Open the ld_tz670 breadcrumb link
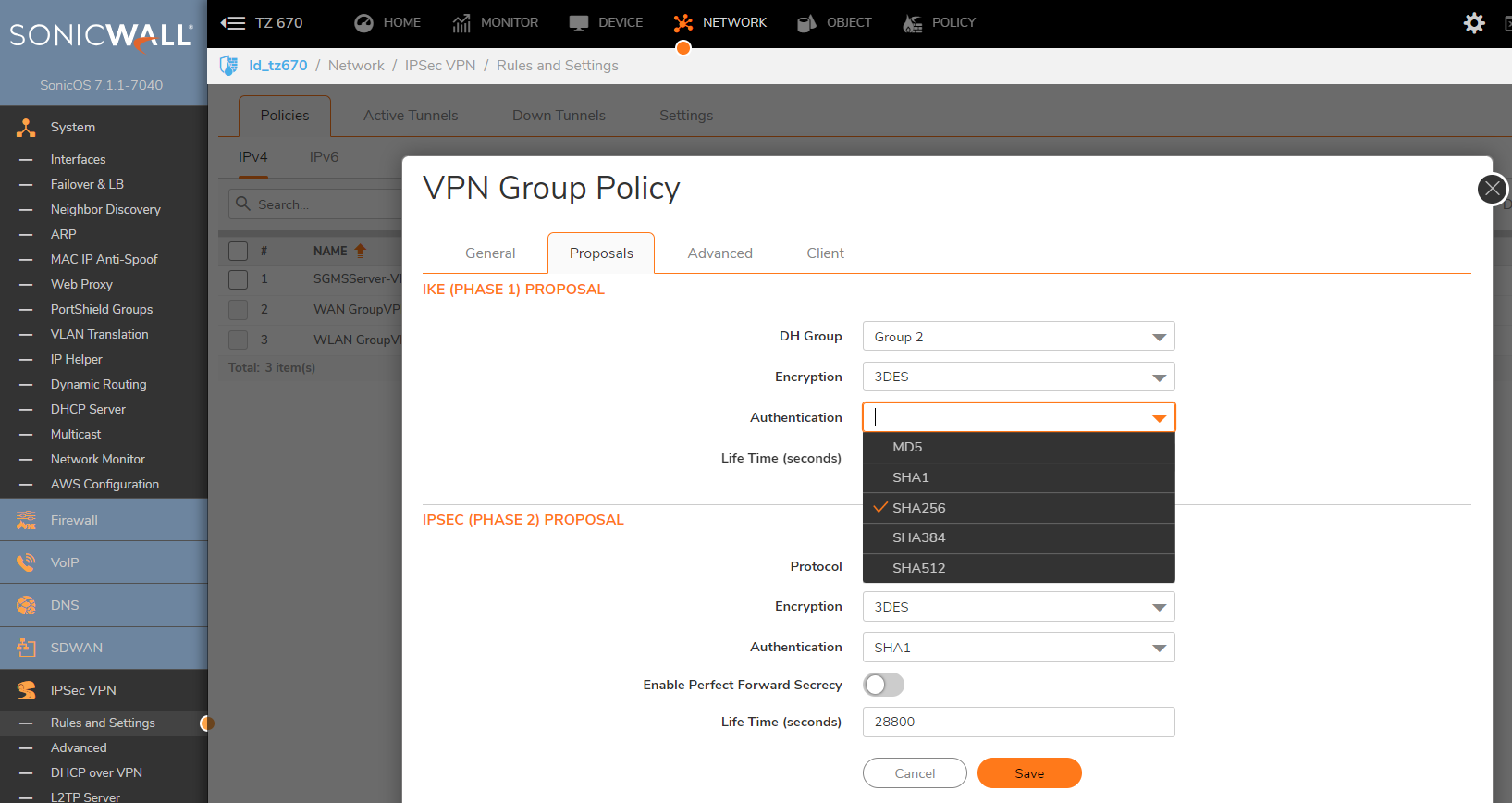The image size is (1512, 803). pos(277,66)
